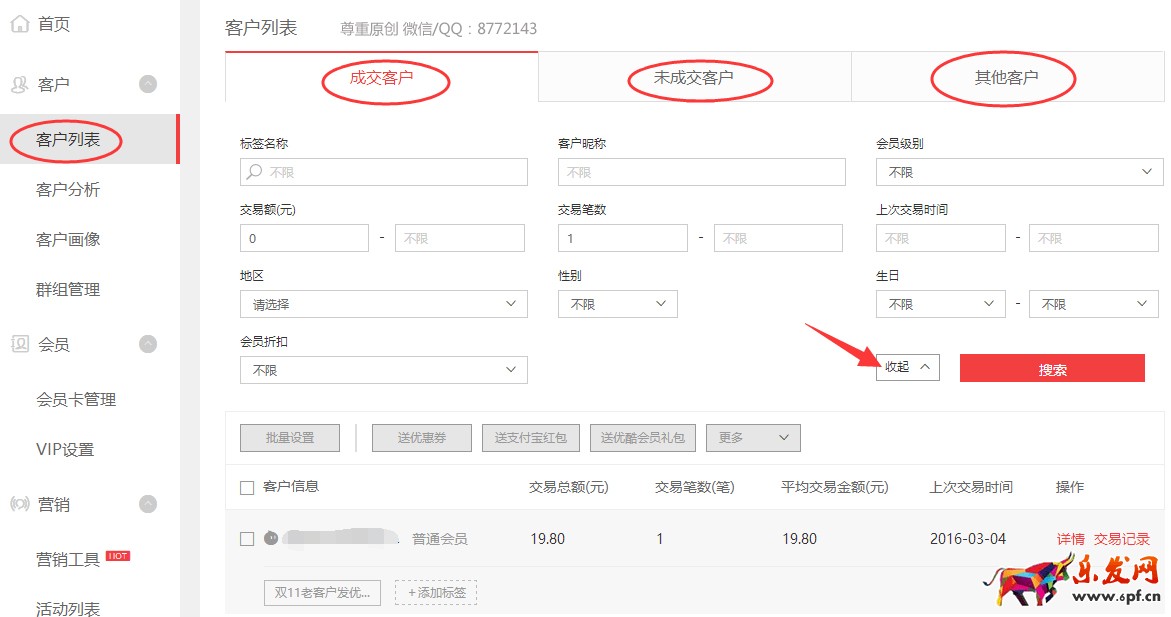This screenshot has width=1171, height=617.
Task: Open 详情 link for the customer
Action: click(1070, 539)
